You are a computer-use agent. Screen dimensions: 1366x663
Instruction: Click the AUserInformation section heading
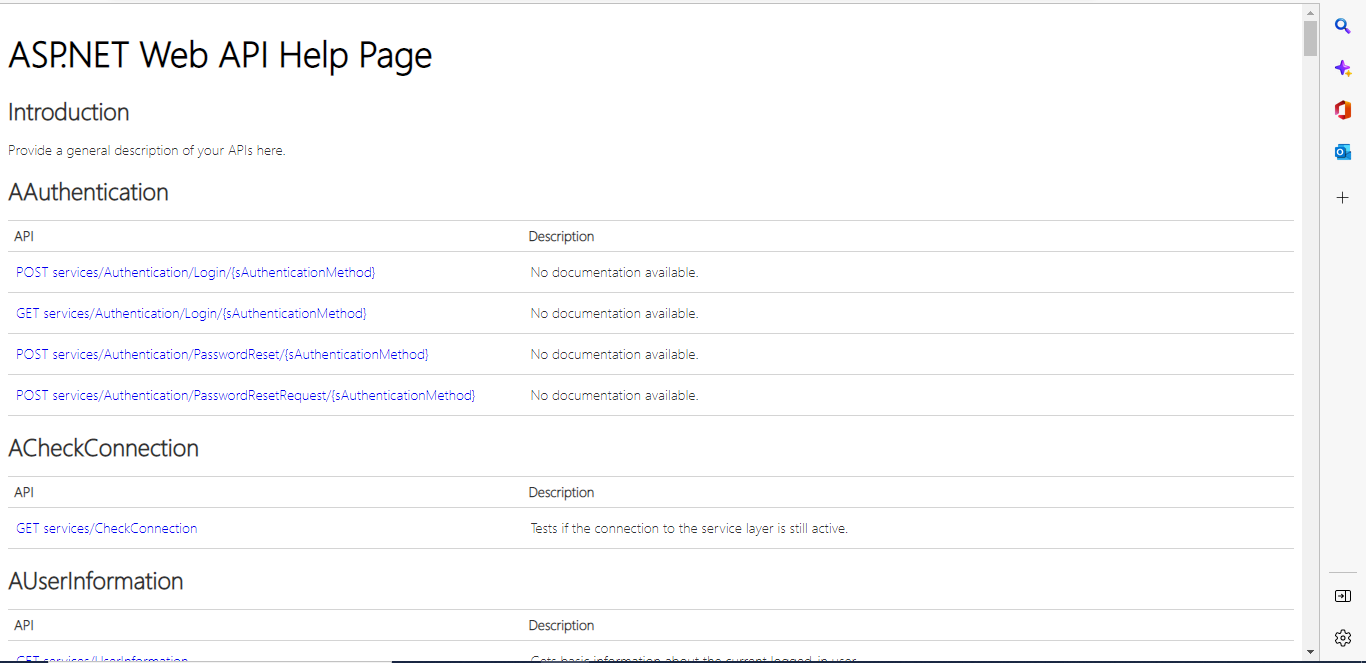(x=96, y=581)
